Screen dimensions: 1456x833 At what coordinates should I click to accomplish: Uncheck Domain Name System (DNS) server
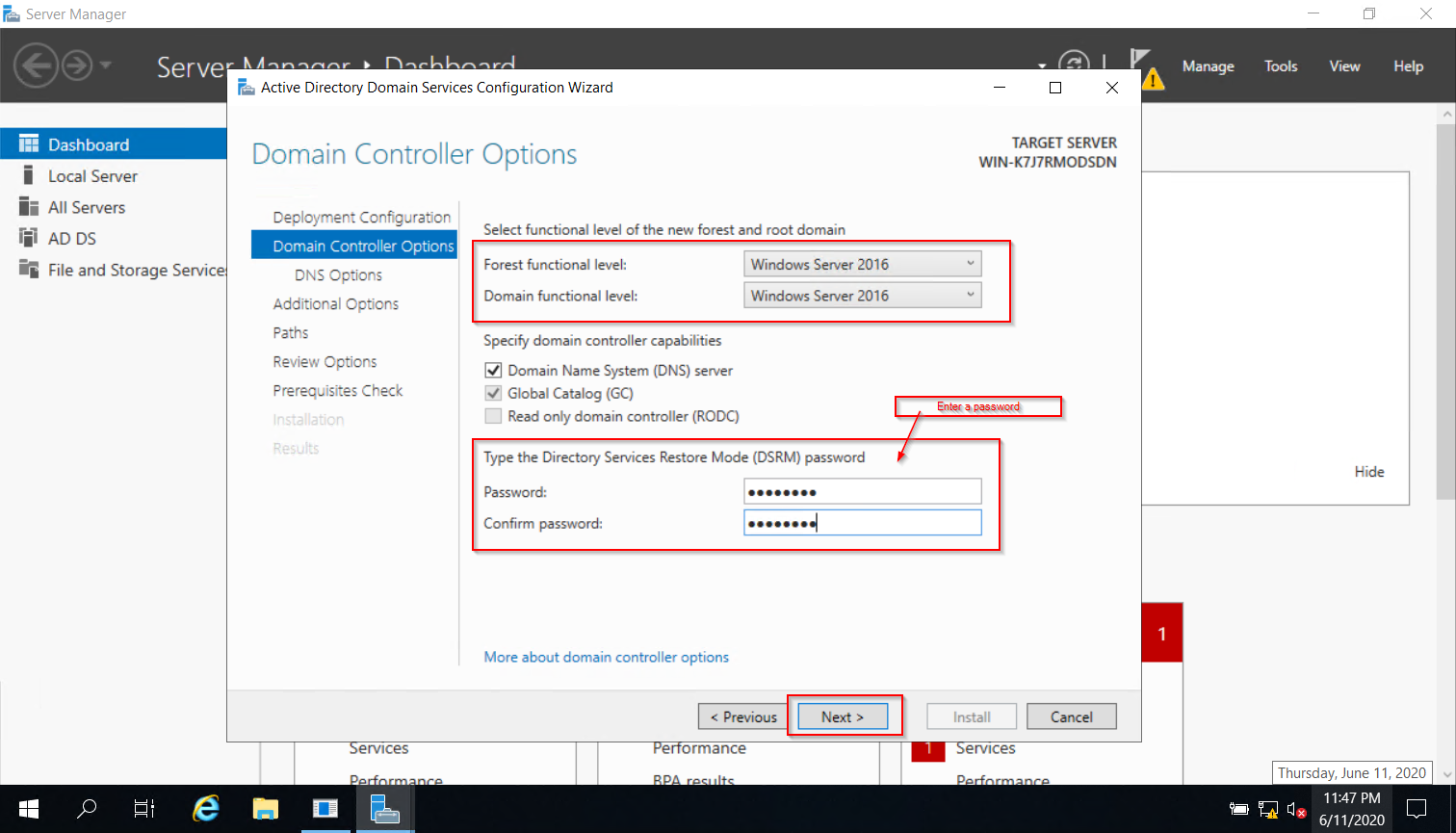pos(493,370)
